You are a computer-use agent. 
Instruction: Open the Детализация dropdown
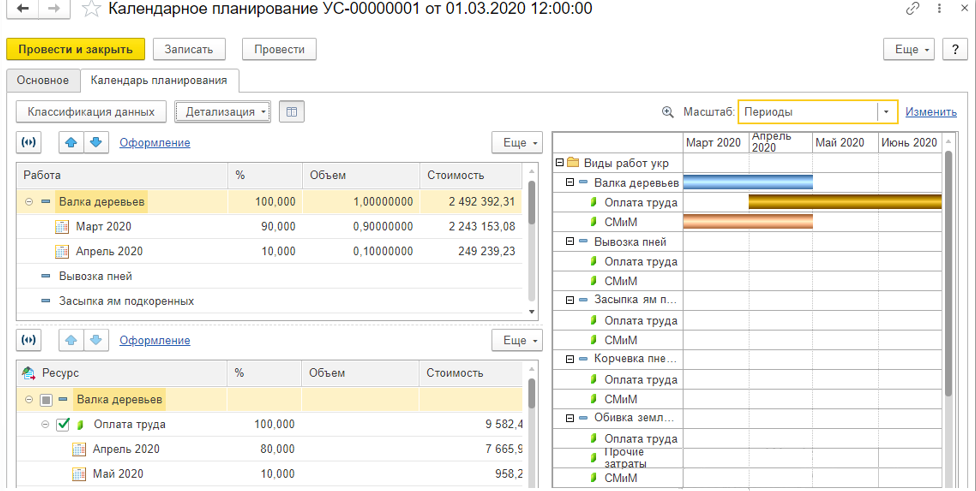[224, 112]
